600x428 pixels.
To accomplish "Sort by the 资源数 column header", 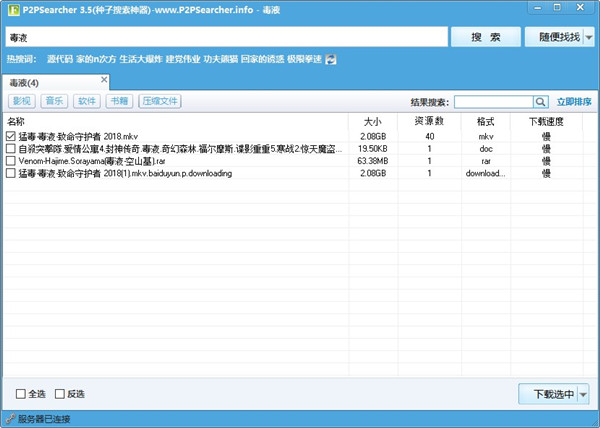I will (x=429, y=122).
